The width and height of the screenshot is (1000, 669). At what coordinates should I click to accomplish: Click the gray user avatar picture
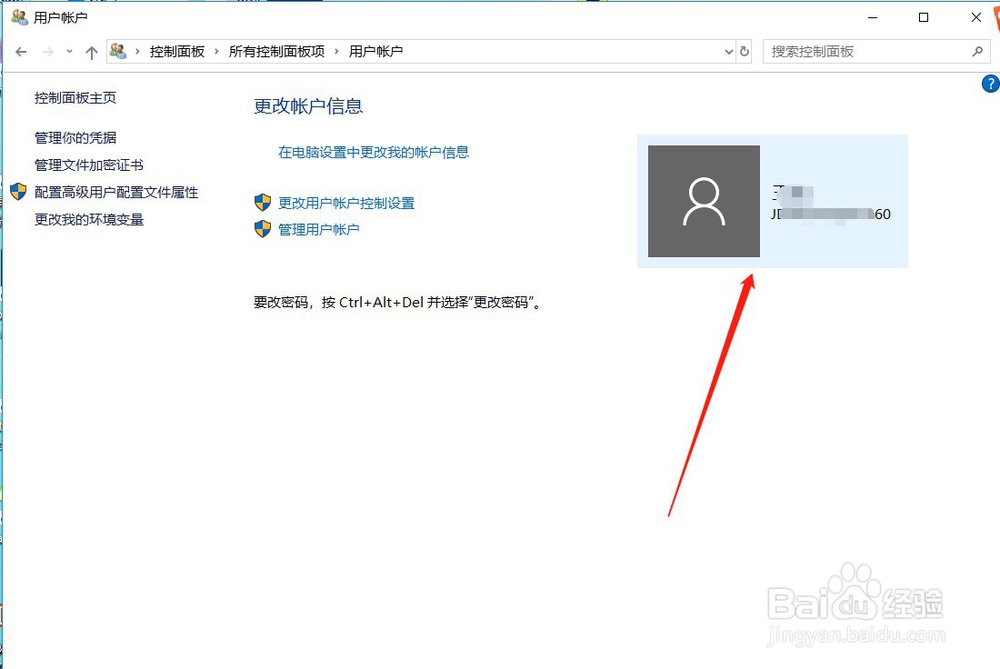[x=704, y=202]
